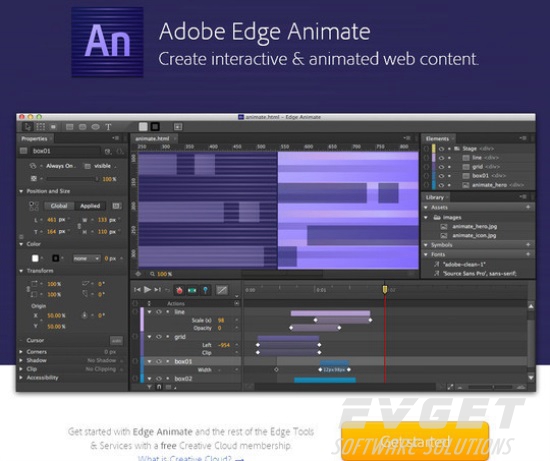Expand the Corners section in Properties
The width and height of the screenshot is (550, 461).
21,352
